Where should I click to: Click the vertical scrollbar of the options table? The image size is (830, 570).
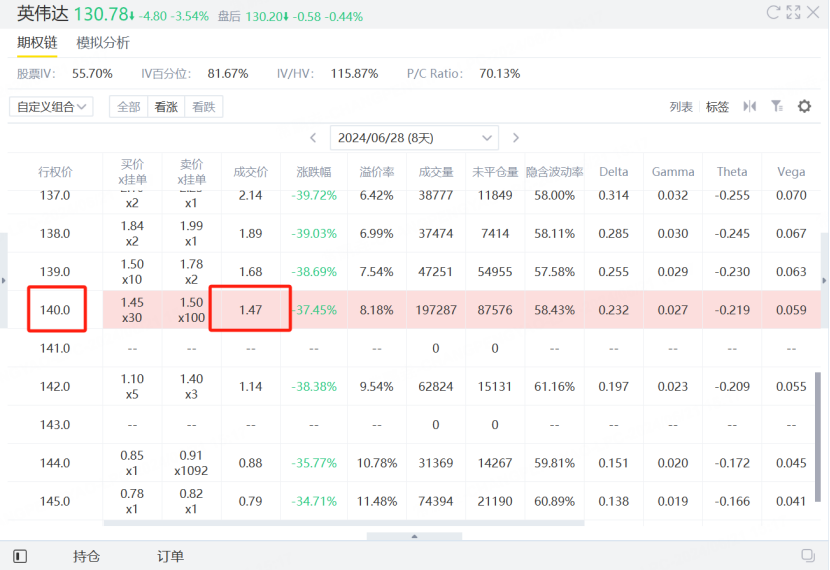818,437
